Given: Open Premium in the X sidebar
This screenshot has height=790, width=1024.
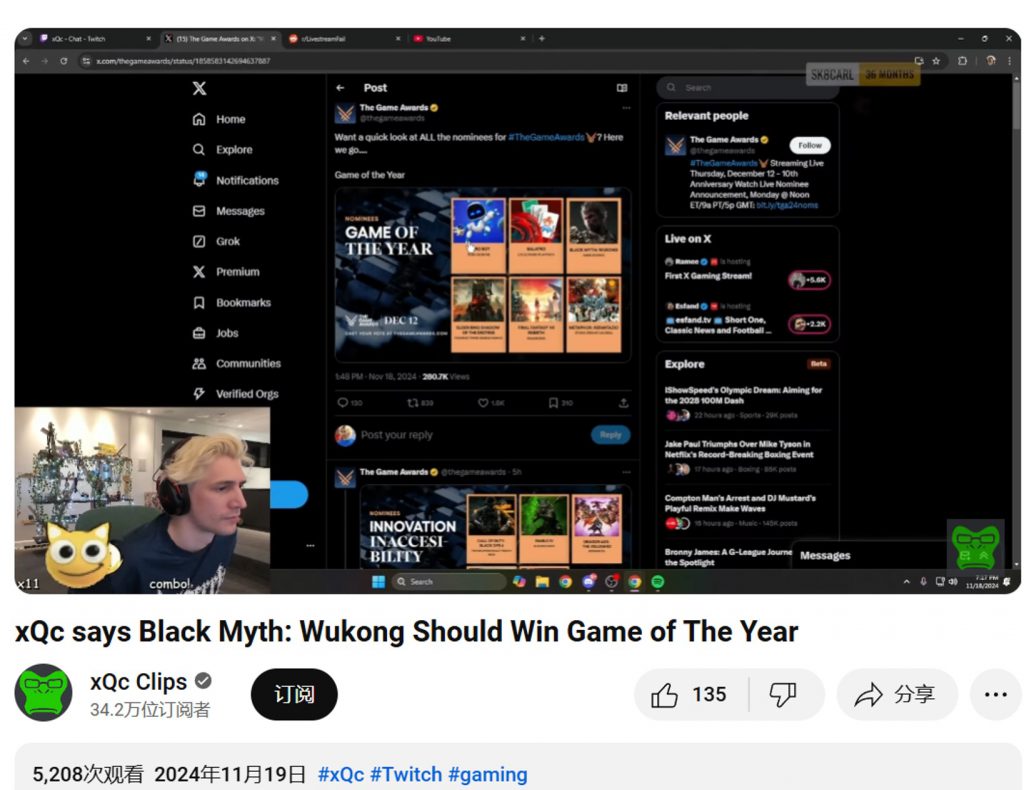Looking at the screenshot, I should pos(226,272).
